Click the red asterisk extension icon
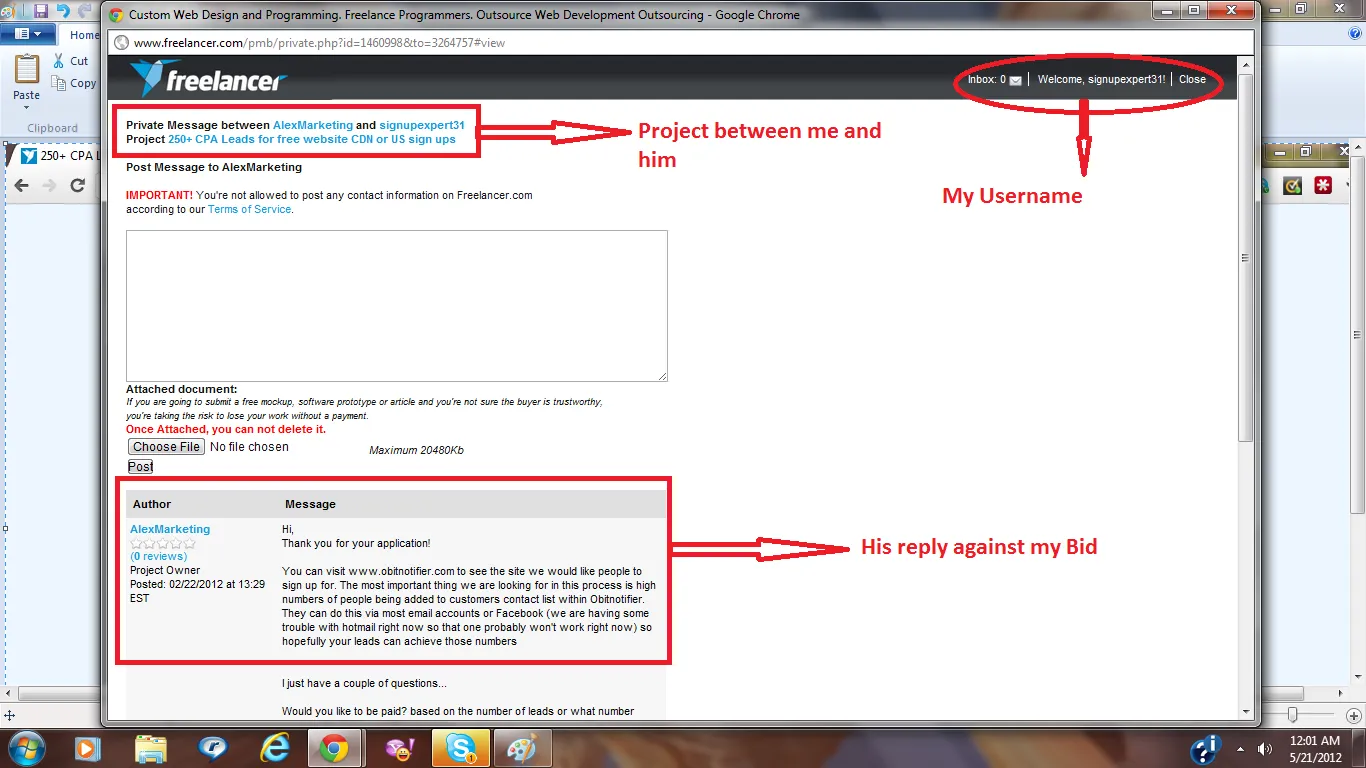Viewport: 1366px width, 768px height. [1323, 185]
